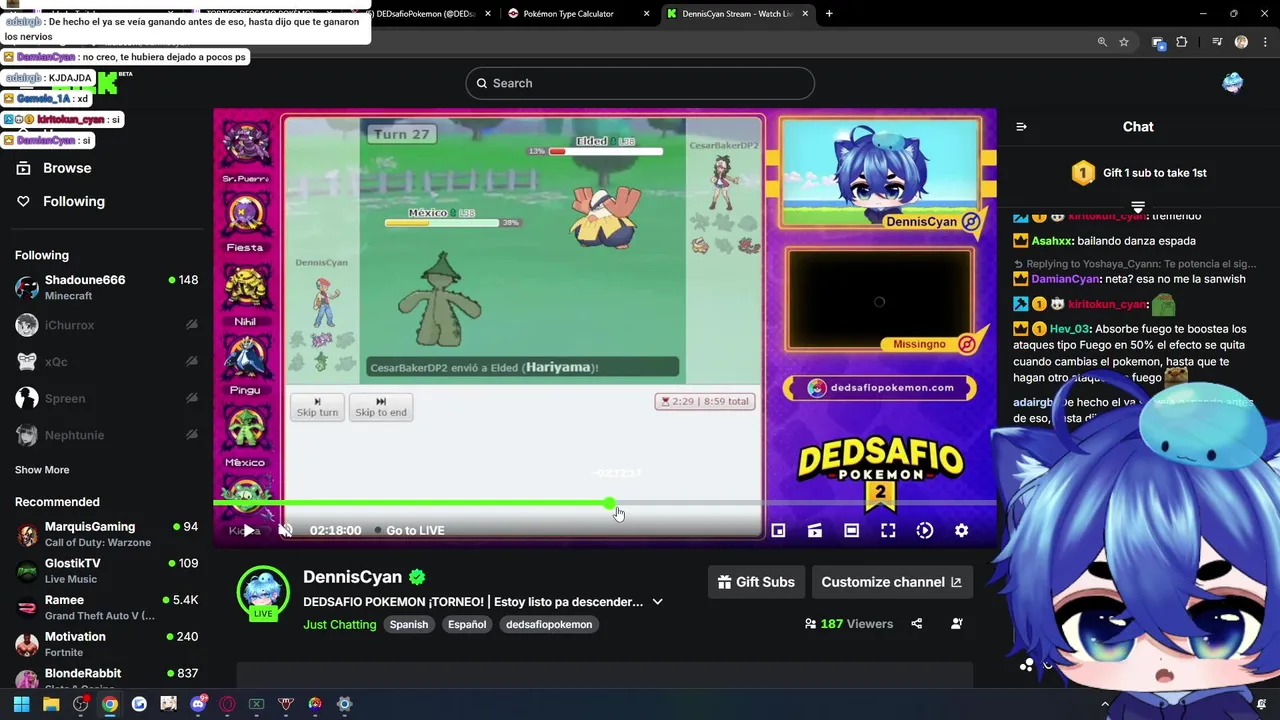This screenshot has width=1280, height=720.
Task: Open a new browser tab
Action: pyautogui.click(x=829, y=14)
